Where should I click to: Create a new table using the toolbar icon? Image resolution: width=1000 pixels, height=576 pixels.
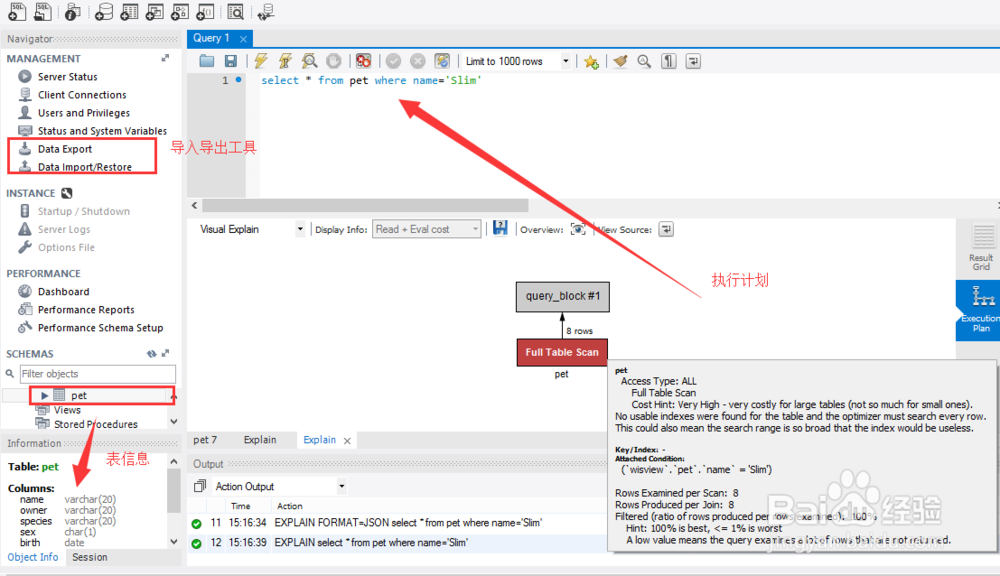128,11
